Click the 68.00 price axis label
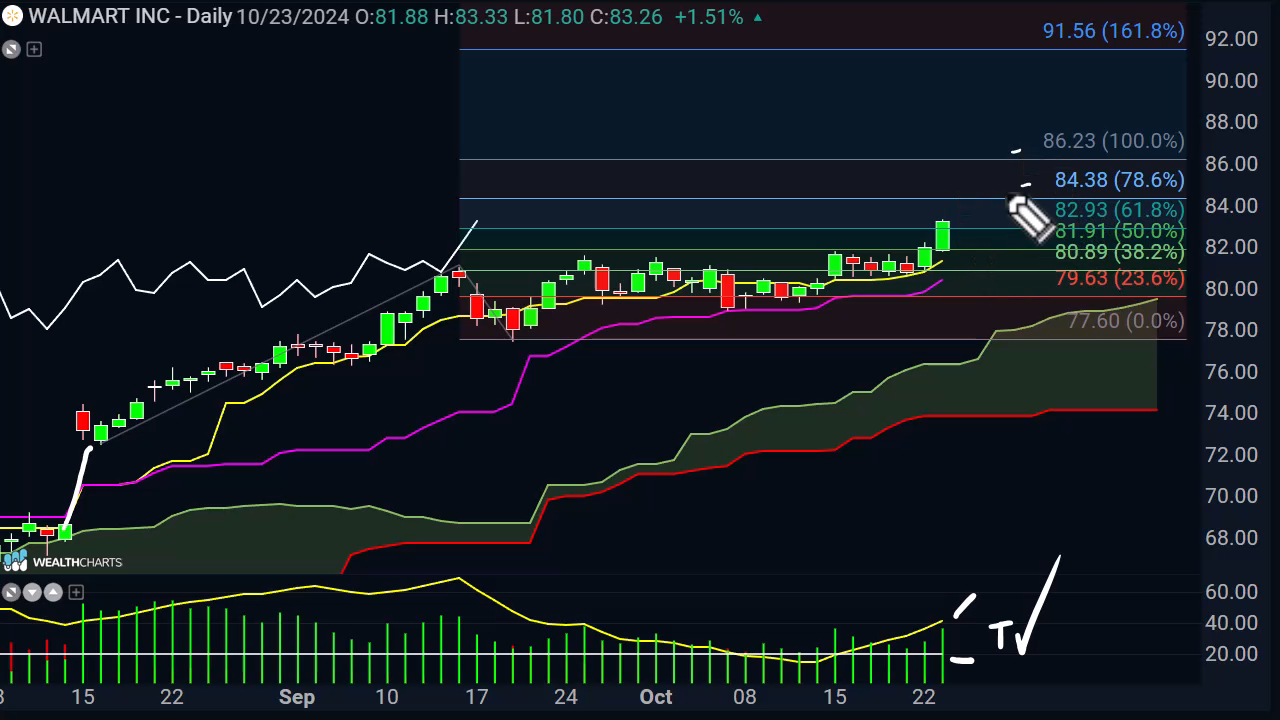Viewport: 1280px width, 720px height. [1231, 538]
